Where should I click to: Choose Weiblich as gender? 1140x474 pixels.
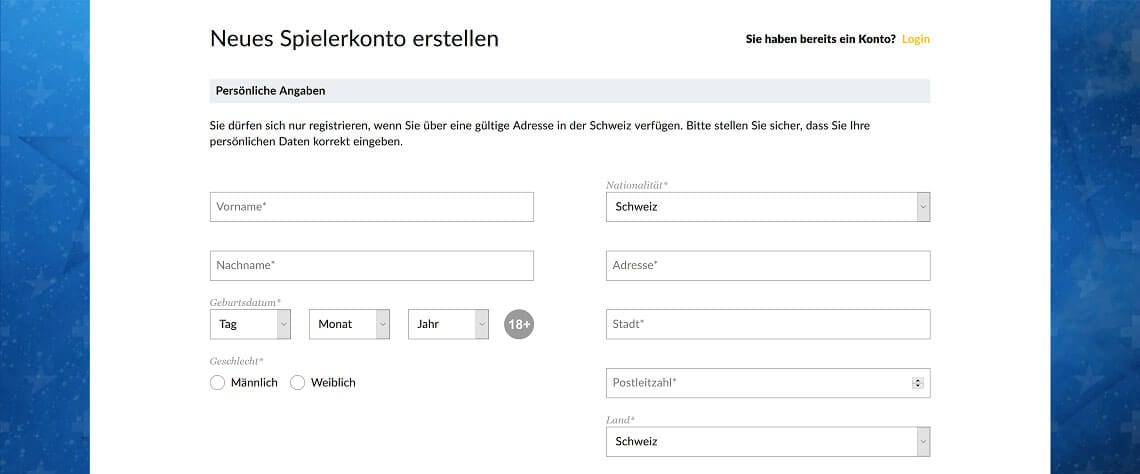click(297, 382)
